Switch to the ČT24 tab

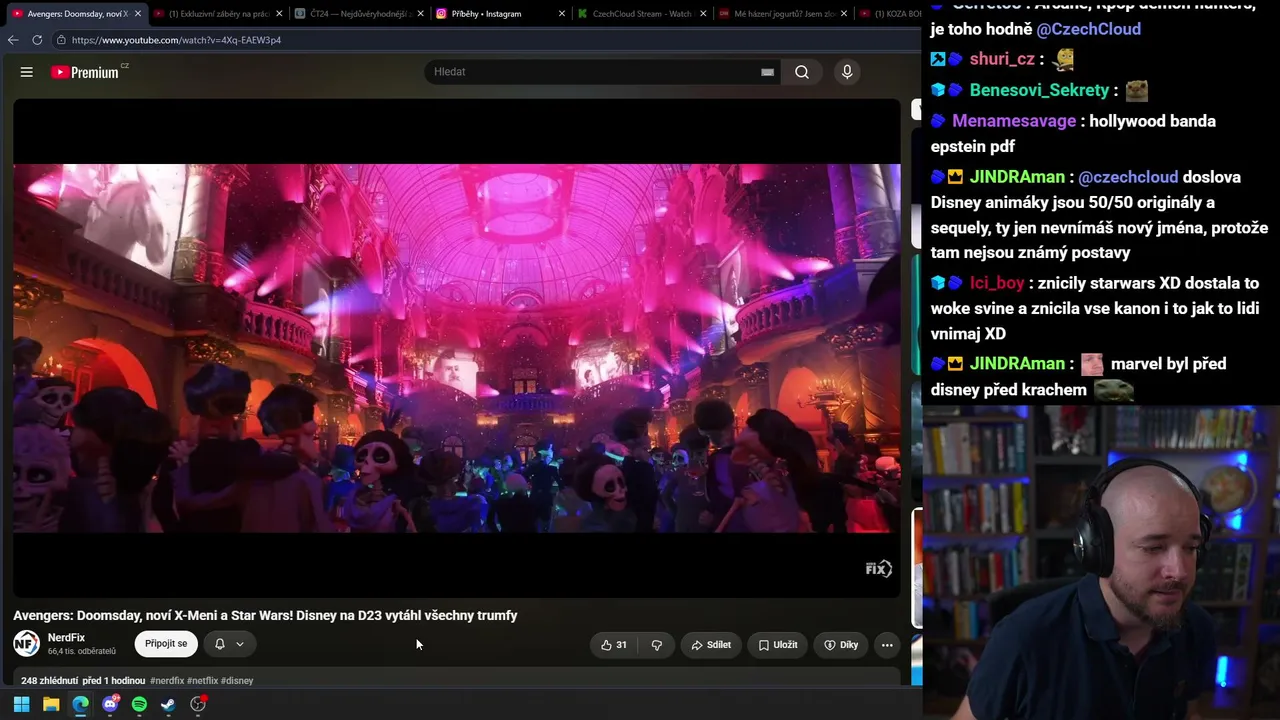[359, 14]
